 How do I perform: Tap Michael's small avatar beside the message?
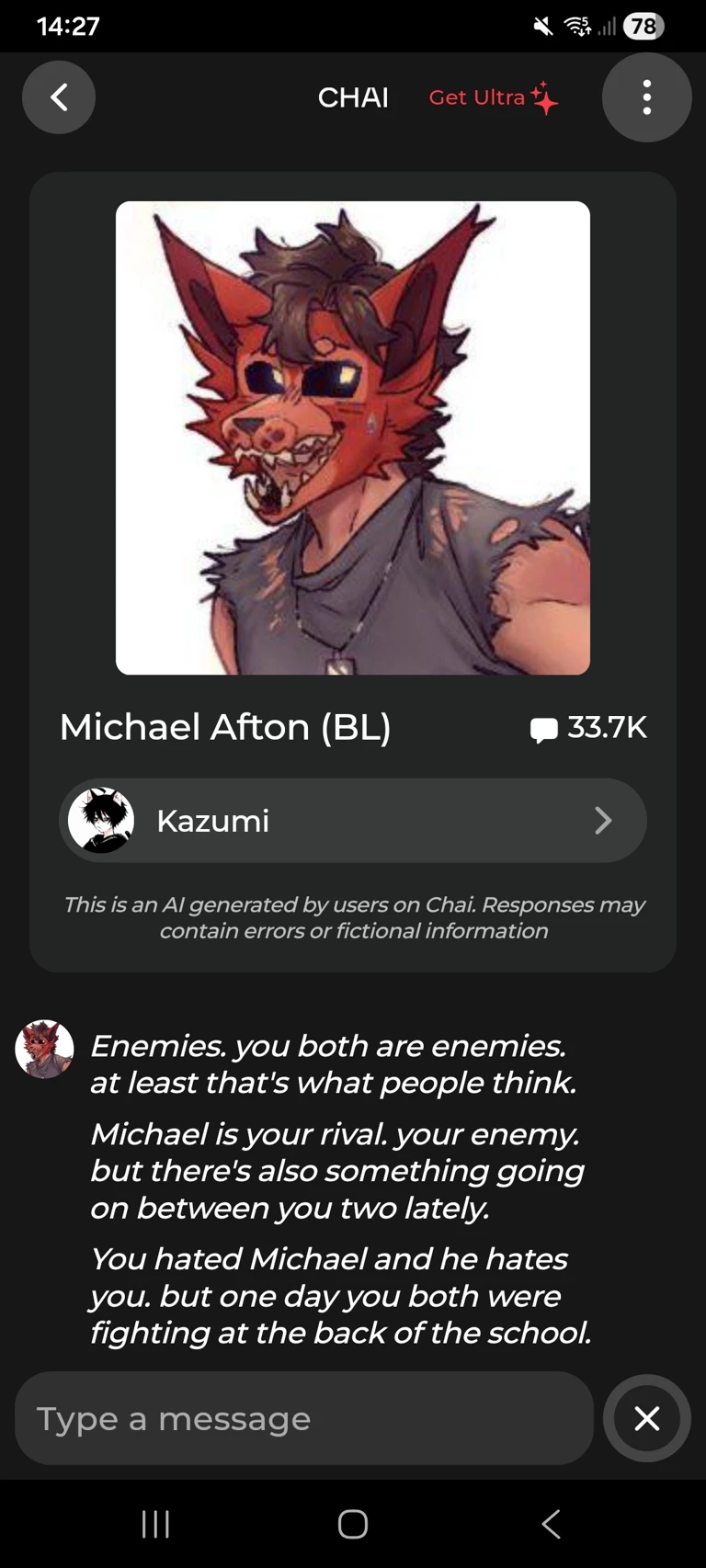[44, 1049]
